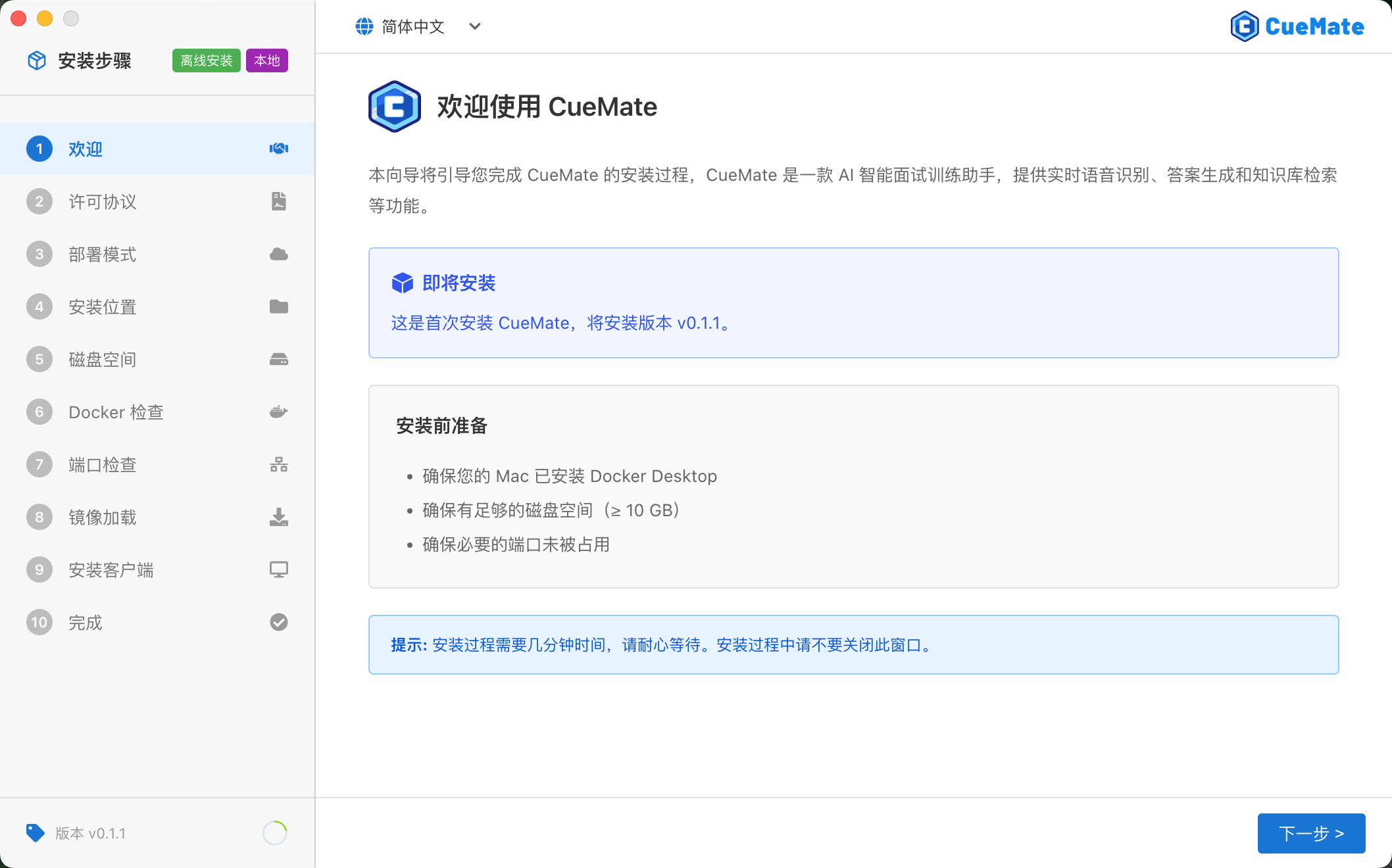1392x868 pixels.
Task: Click the hard drive icon for 磁盘空间
Action: tap(278, 359)
